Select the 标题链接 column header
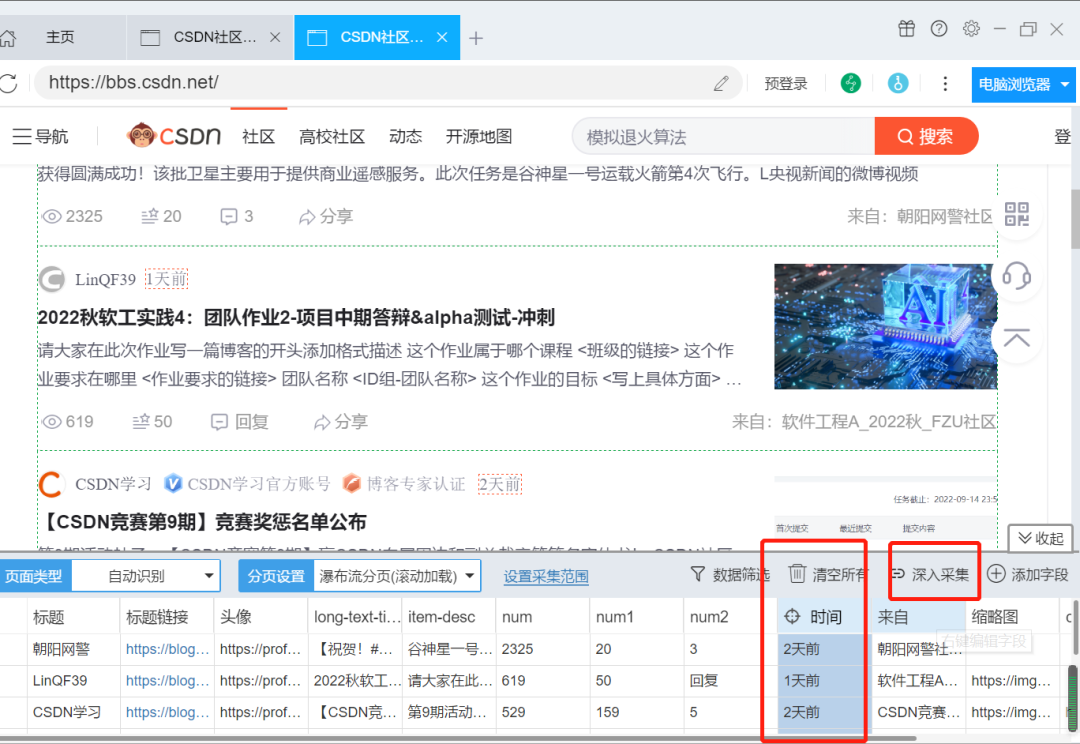Viewport: 1080px width, 744px height. point(167,617)
